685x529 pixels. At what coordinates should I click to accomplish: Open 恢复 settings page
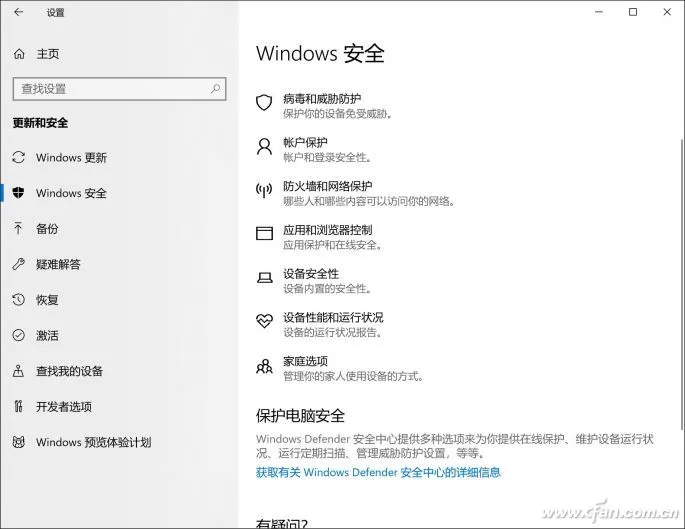point(47,300)
